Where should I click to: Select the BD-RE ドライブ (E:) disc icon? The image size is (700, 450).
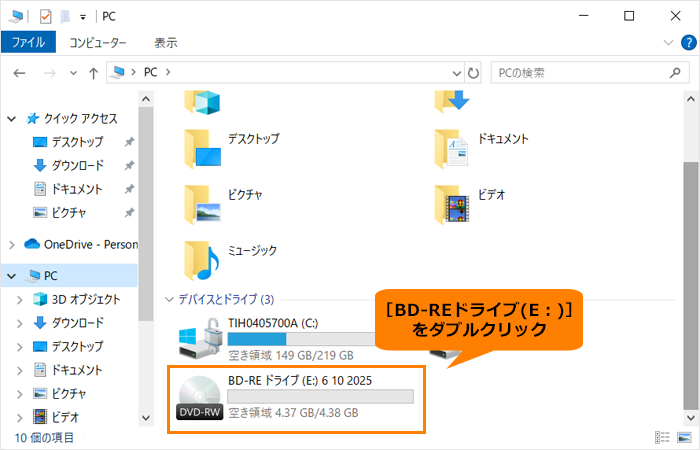200,398
